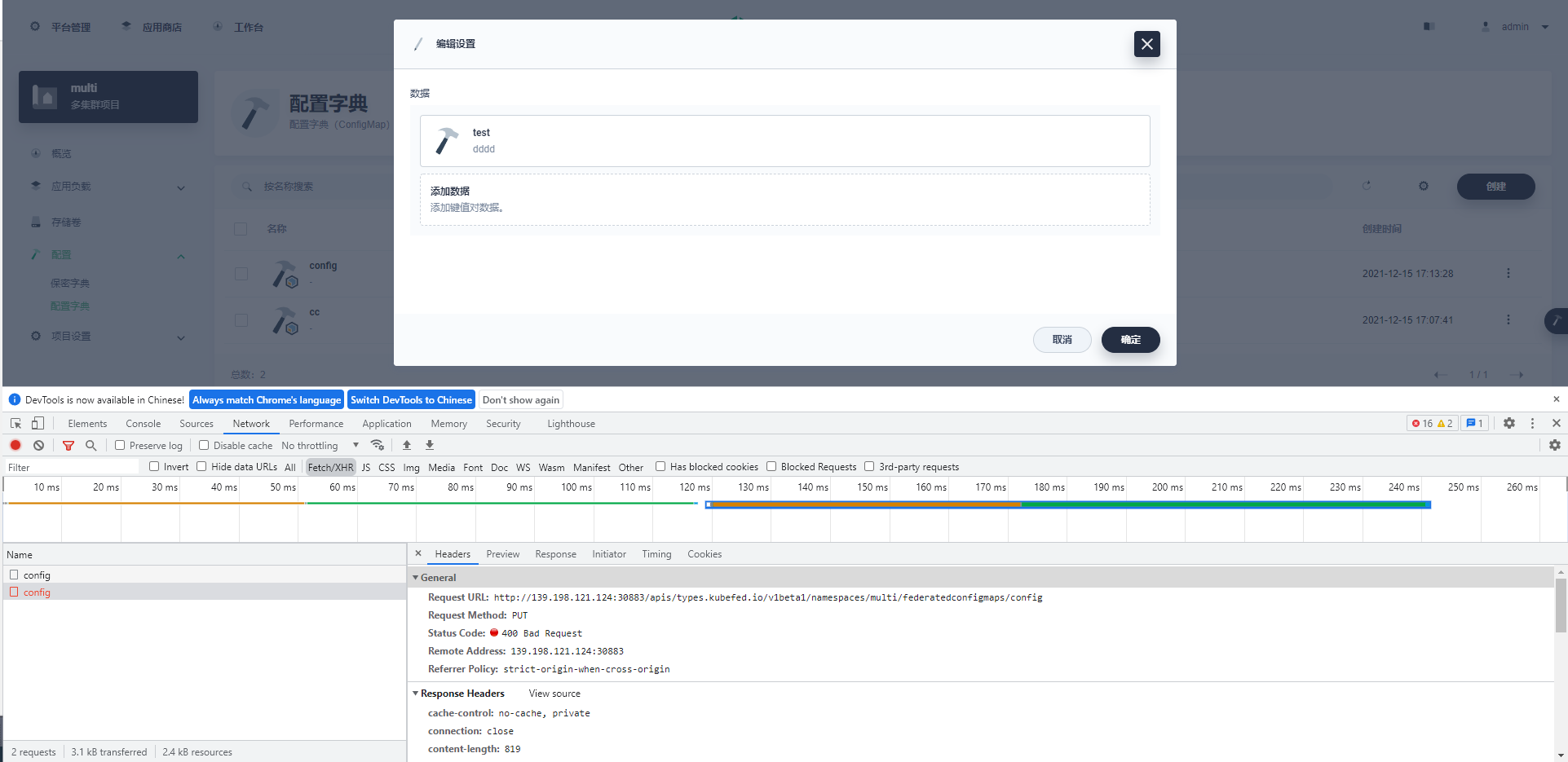
Task: Click the network Filter input field
Action: pyautogui.click(x=72, y=467)
